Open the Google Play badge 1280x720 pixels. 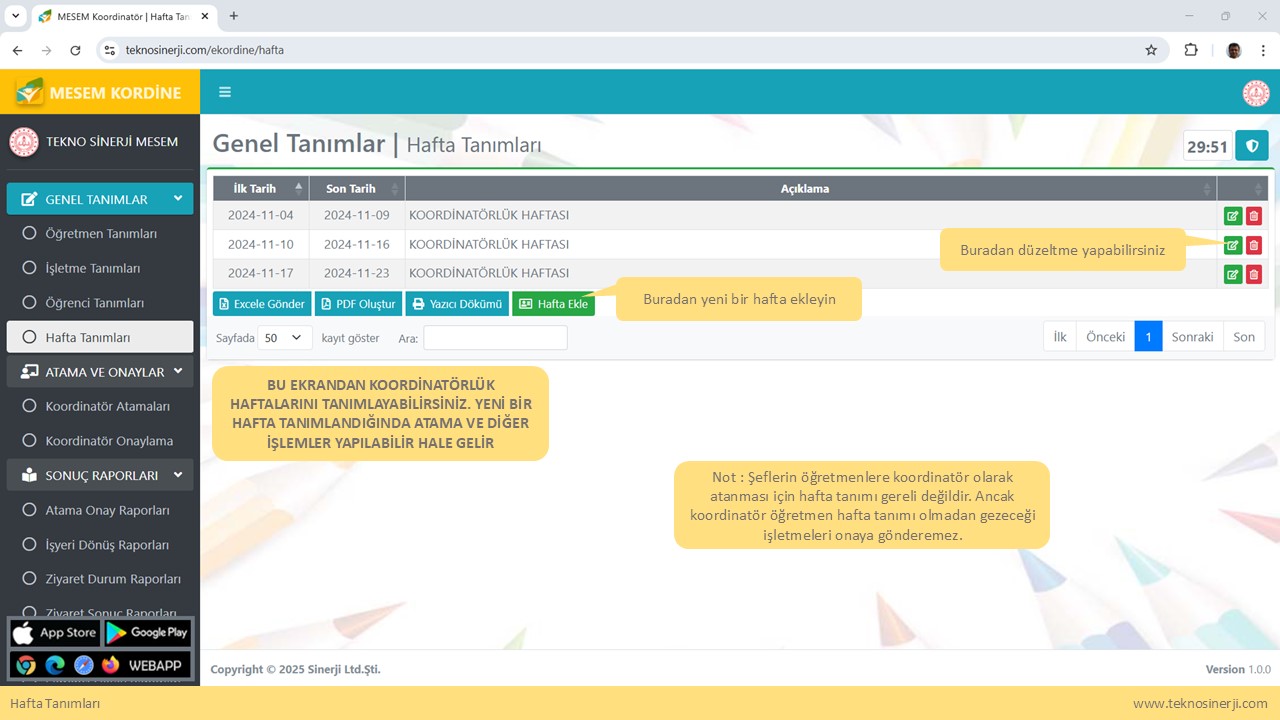(147, 633)
